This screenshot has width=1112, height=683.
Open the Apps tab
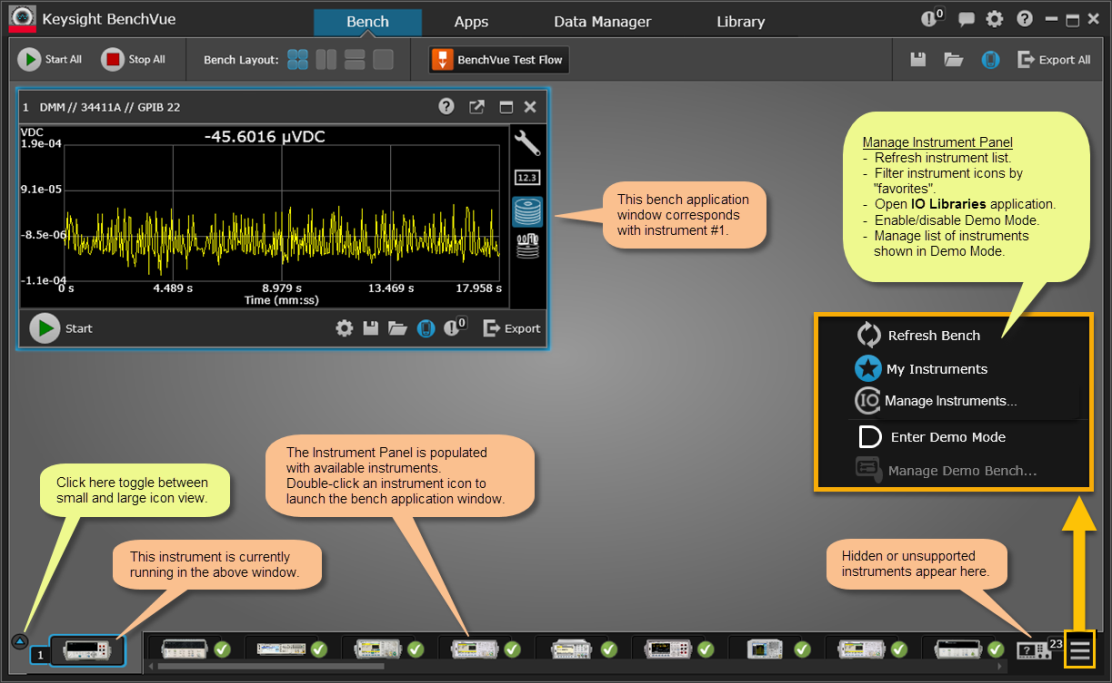click(x=471, y=22)
